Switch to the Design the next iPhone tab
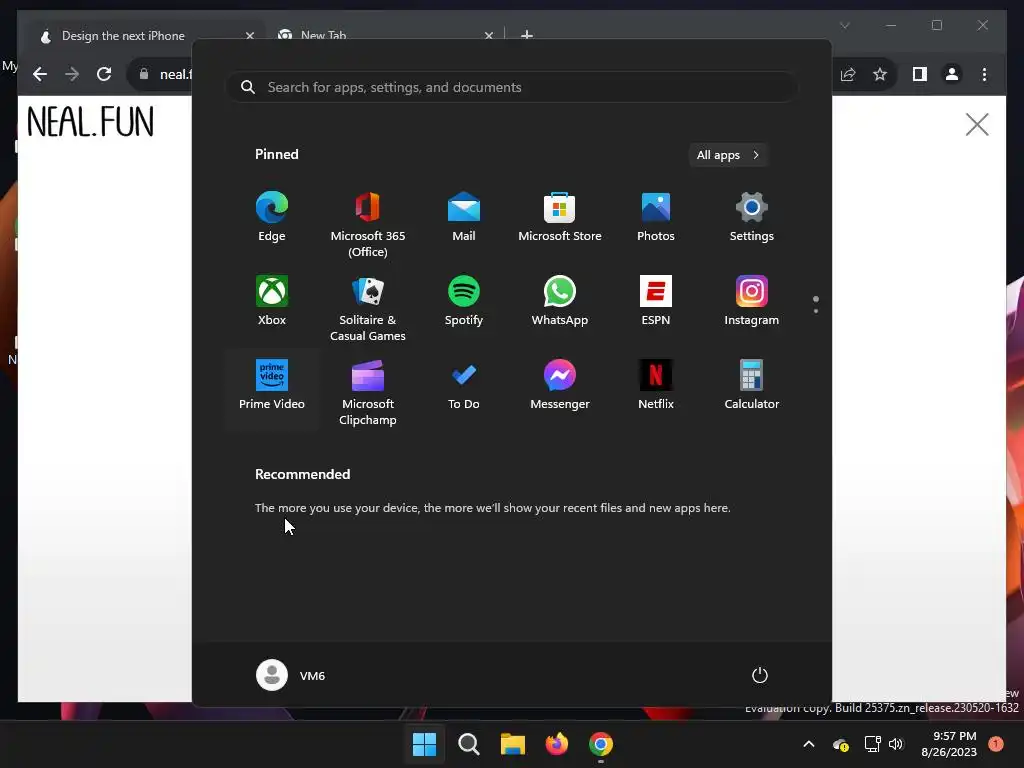Image resolution: width=1024 pixels, height=768 pixels. (123, 36)
